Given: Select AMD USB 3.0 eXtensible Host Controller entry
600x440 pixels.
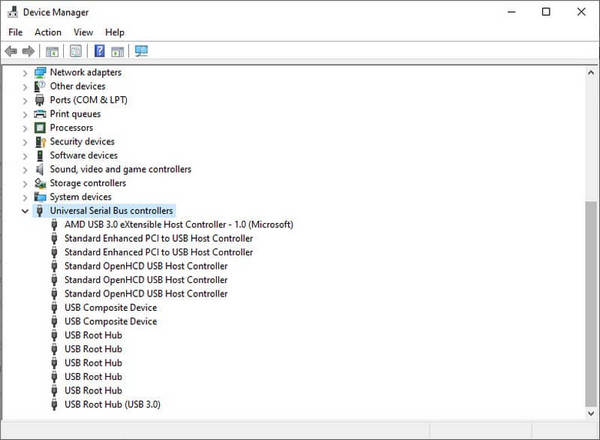Looking at the screenshot, I should click(179, 225).
